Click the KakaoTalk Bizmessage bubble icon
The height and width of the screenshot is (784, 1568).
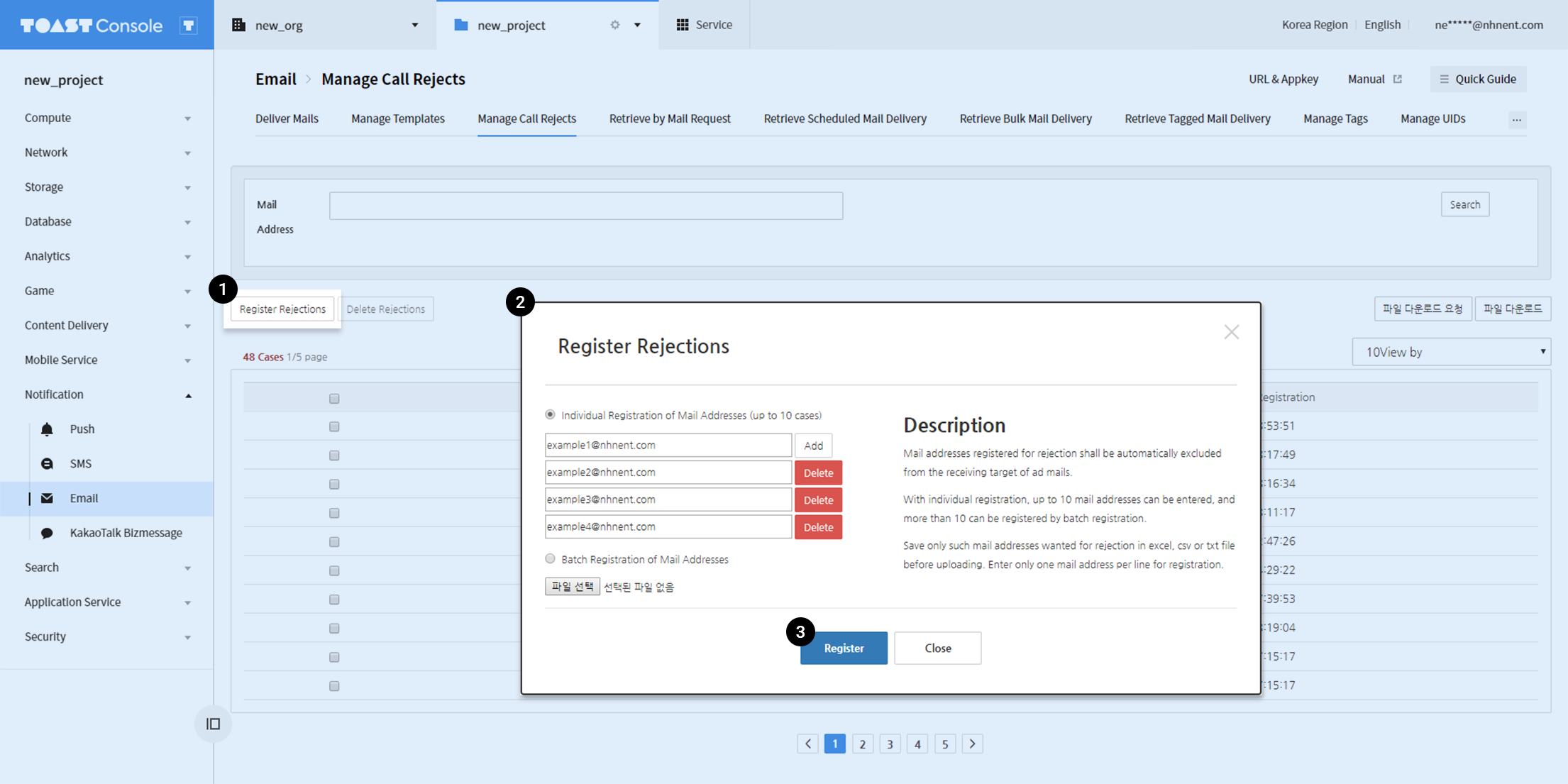coord(47,533)
